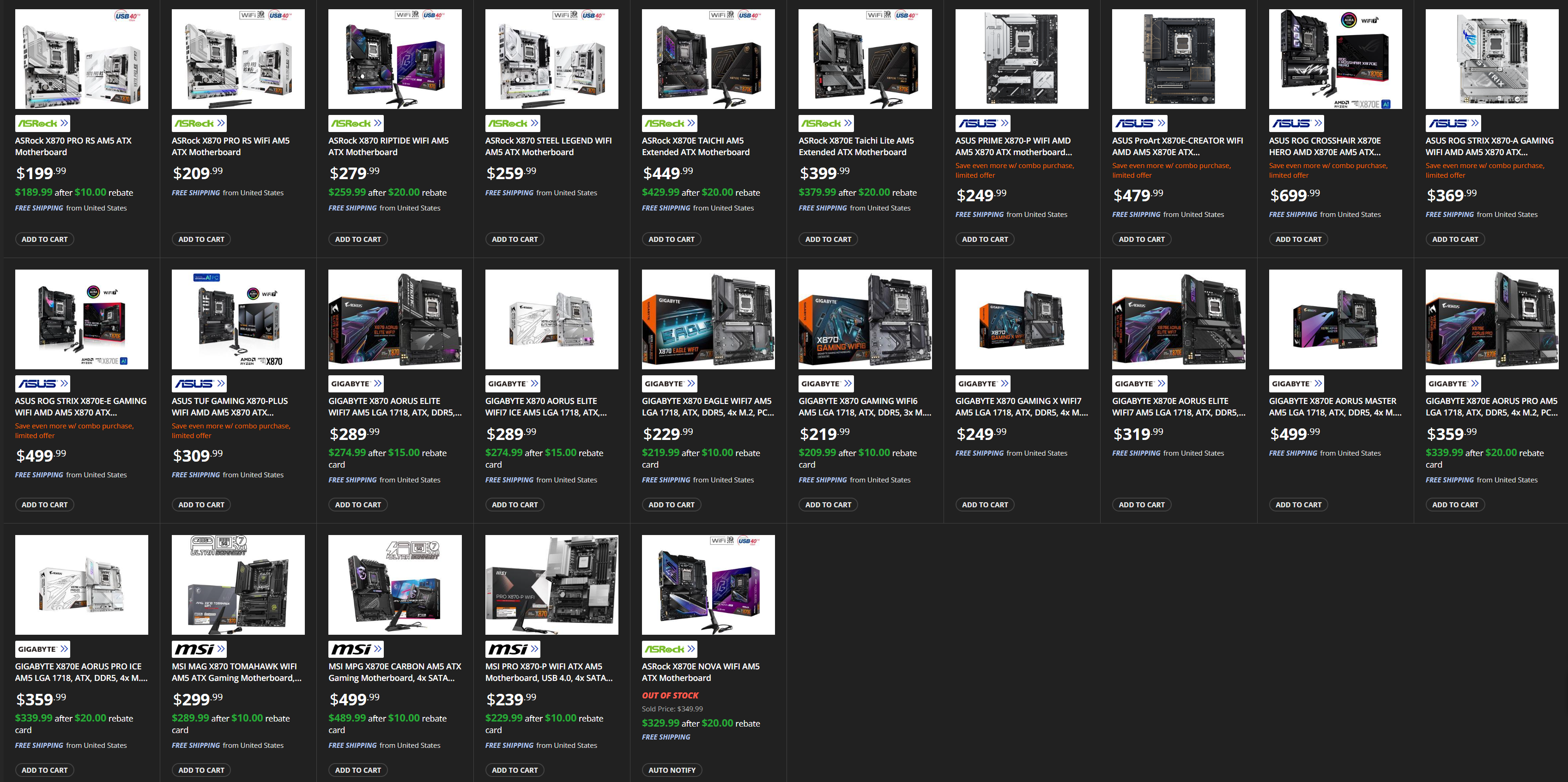Click the ASUS ProArt X870E-CREATOR product image
The height and width of the screenshot is (782, 1568).
pos(1179,59)
